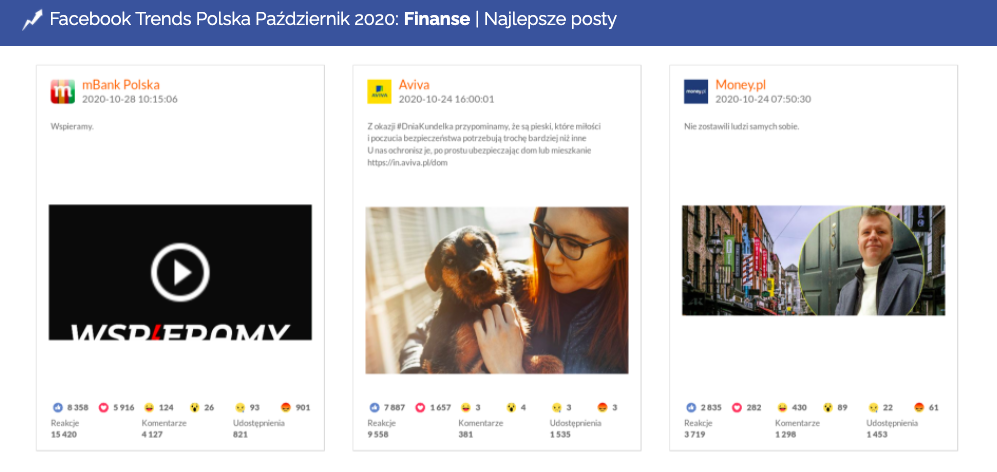This screenshot has width=997, height=472.
Task: Open the mBank Polska page link
Action: (120, 85)
